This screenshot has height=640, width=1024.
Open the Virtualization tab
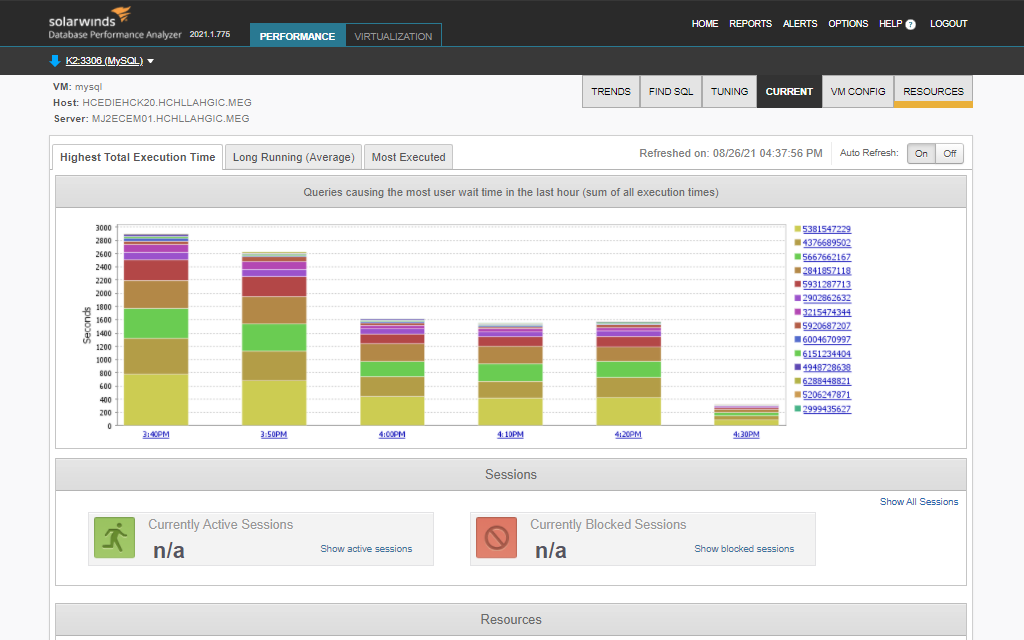tap(393, 36)
